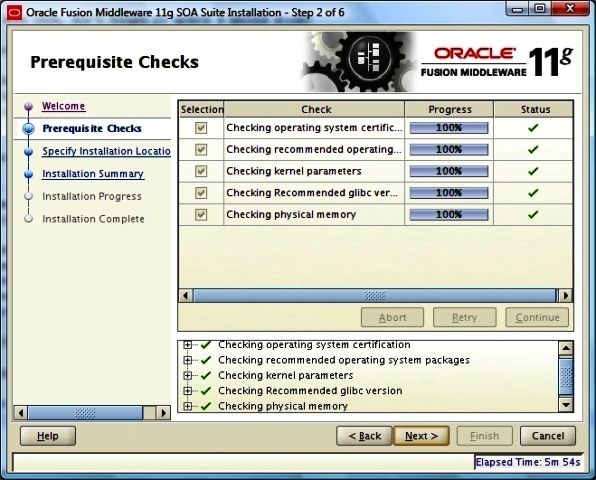Image resolution: width=596 pixels, height=480 pixels.
Task: Click green check beside 'Checking kernel parameters' in log tree
Action: pos(206,375)
